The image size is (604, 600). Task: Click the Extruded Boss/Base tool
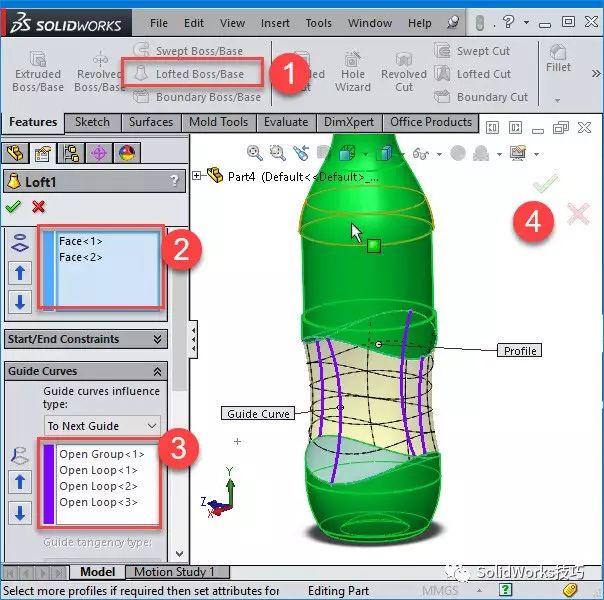[38, 72]
